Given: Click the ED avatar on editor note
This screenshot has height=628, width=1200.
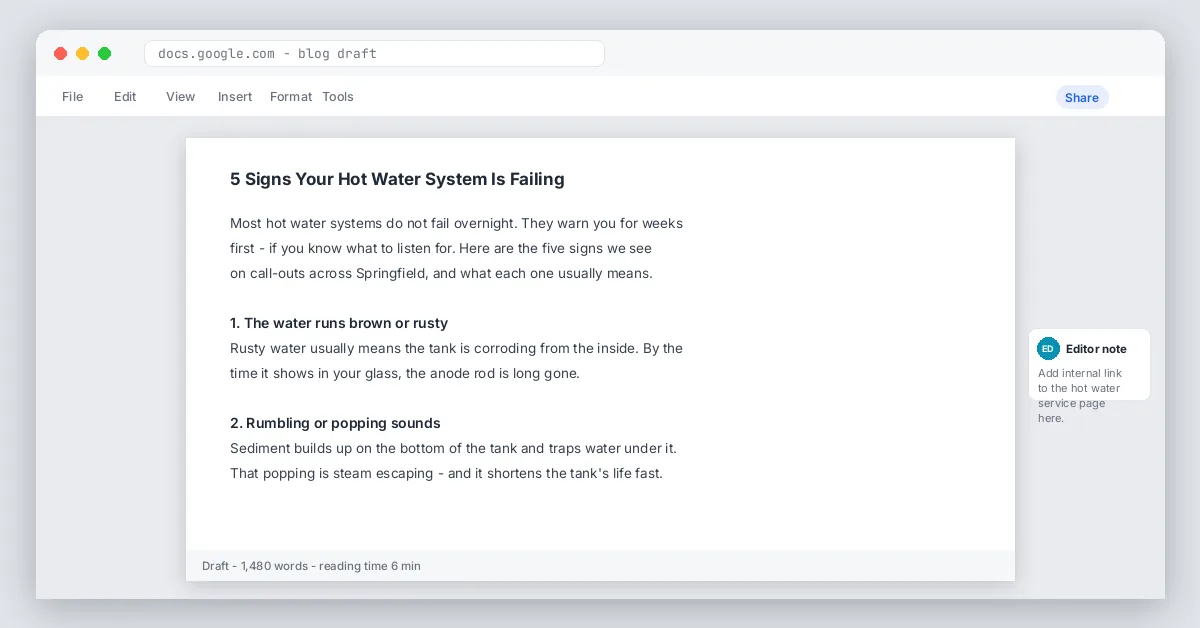Looking at the screenshot, I should [x=1048, y=348].
